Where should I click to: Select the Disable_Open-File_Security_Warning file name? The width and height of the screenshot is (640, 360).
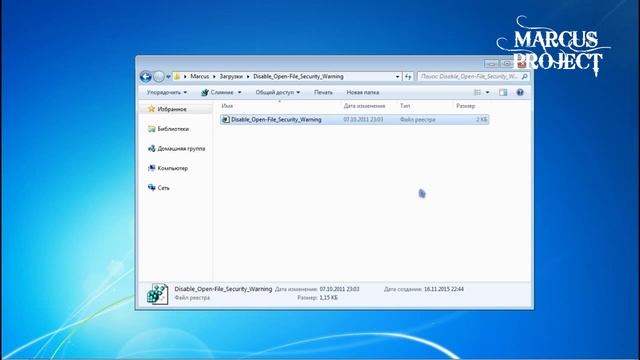click(276, 120)
